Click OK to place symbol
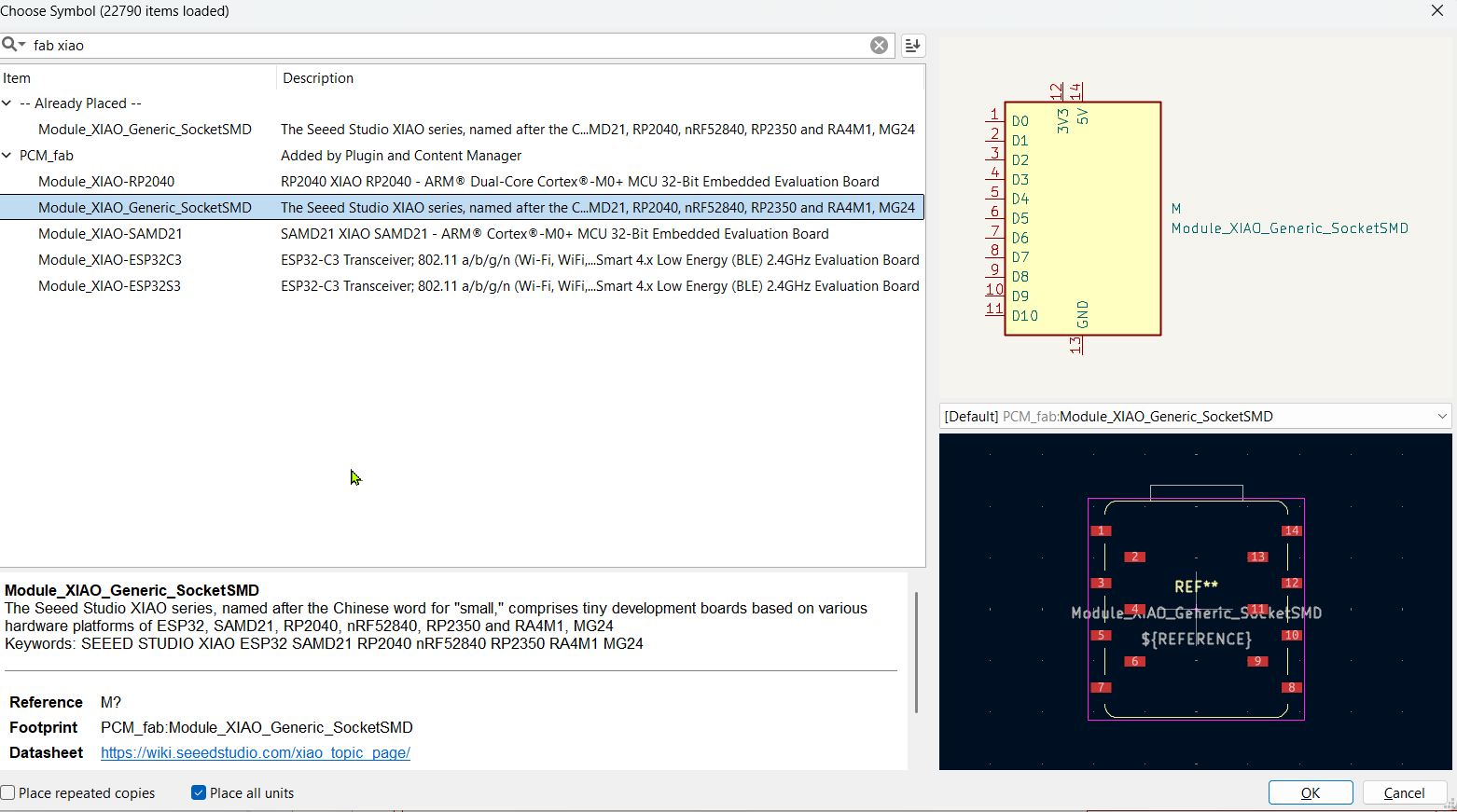The width and height of the screenshot is (1457, 812). (x=1311, y=792)
